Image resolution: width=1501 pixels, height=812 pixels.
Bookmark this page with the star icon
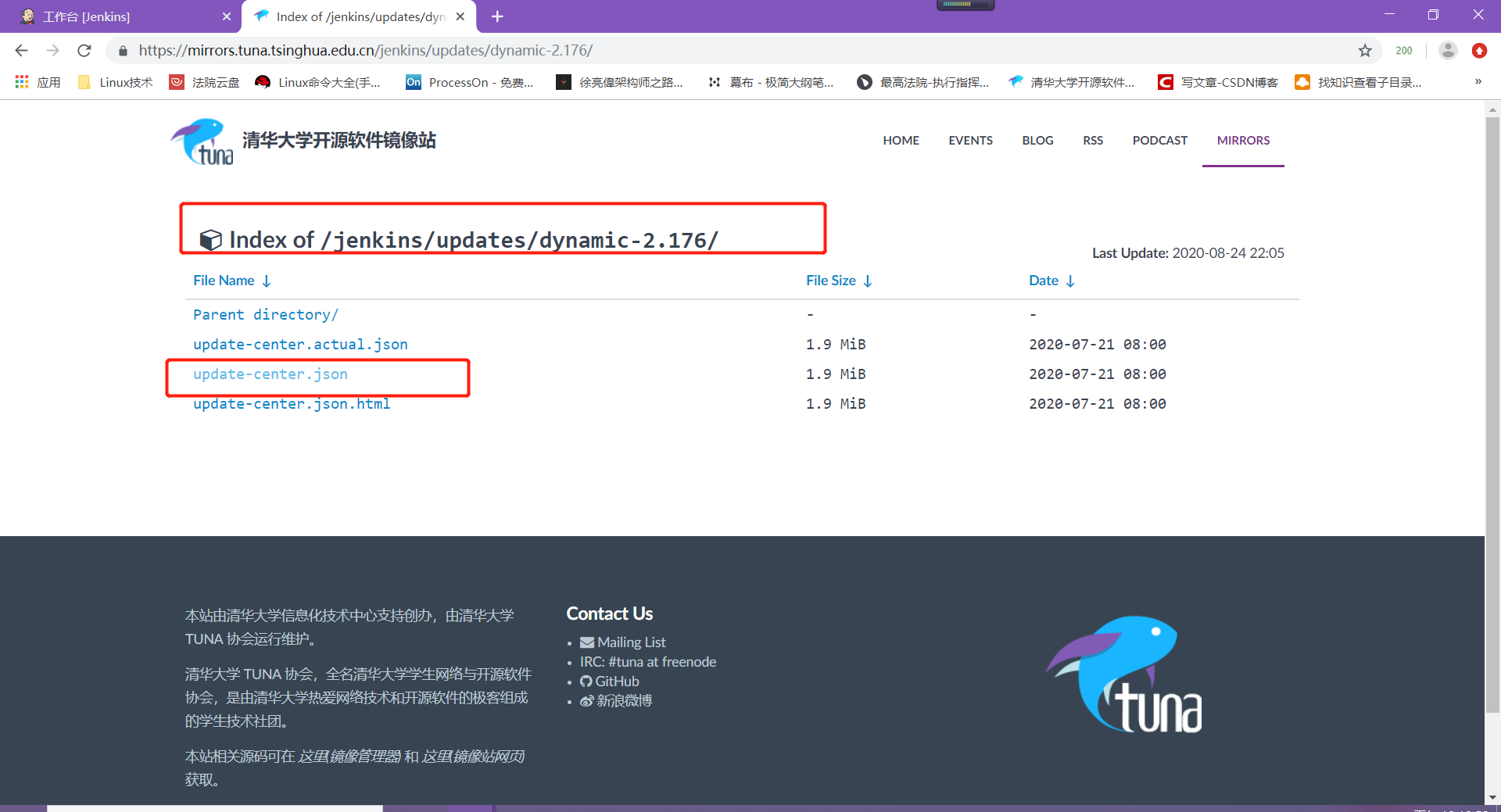click(1365, 51)
